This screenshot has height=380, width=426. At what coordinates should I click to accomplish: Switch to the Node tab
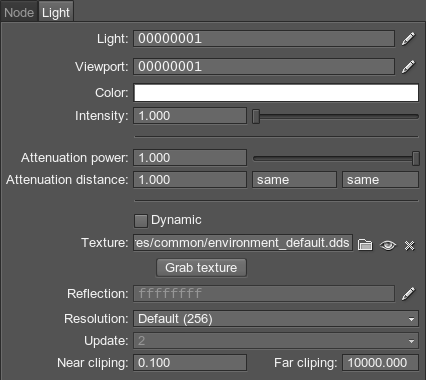(x=19, y=13)
